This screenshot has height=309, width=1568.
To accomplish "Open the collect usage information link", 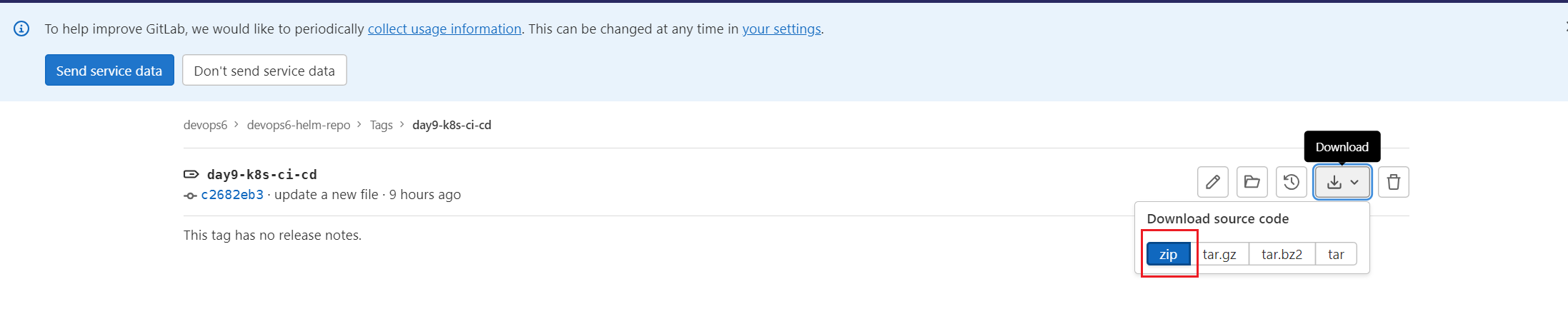I will [x=444, y=29].
